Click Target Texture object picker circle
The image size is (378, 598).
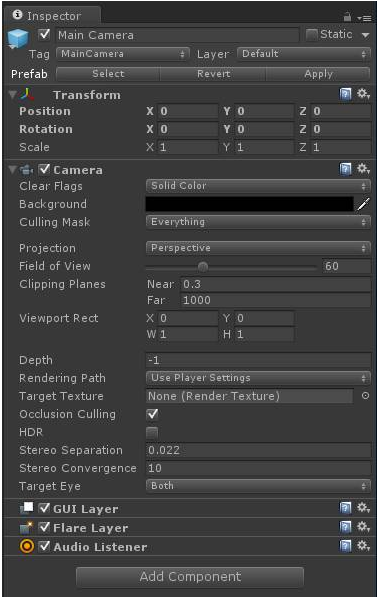365,396
